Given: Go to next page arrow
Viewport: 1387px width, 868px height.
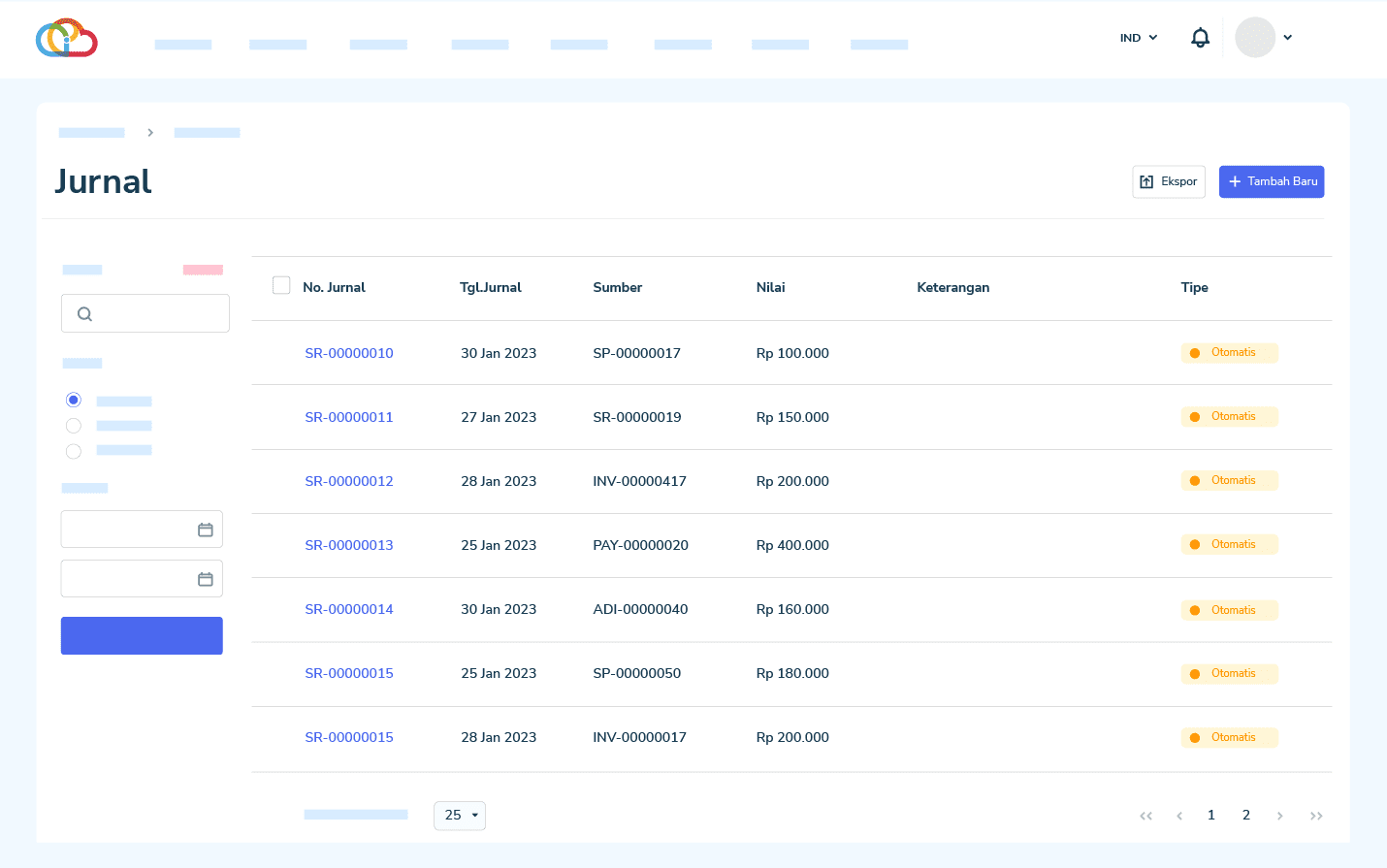Looking at the screenshot, I should [1280, 816].
